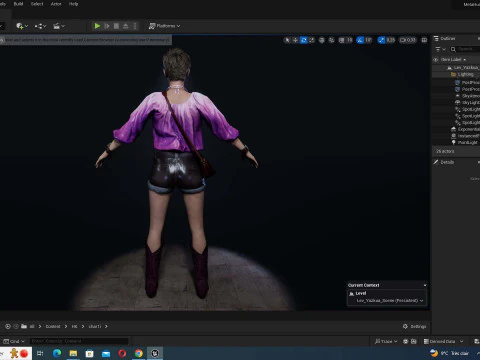This screenshot has width=480, height=360.
Task: Click the viewport layout maximize/restore icon
Action: [x=424, y=40]
